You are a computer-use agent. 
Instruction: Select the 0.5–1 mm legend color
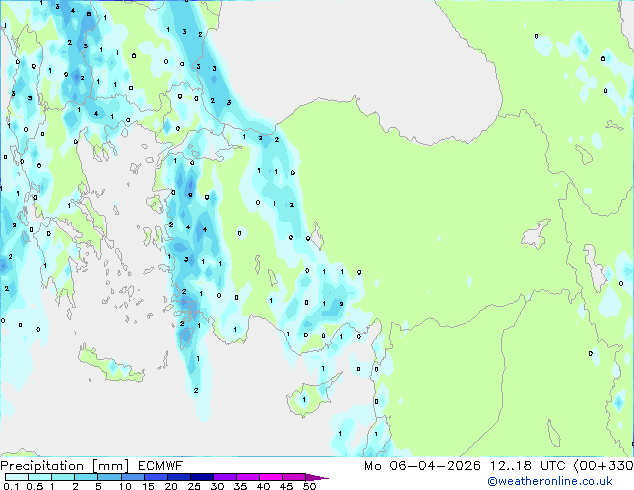coord(40,477)
